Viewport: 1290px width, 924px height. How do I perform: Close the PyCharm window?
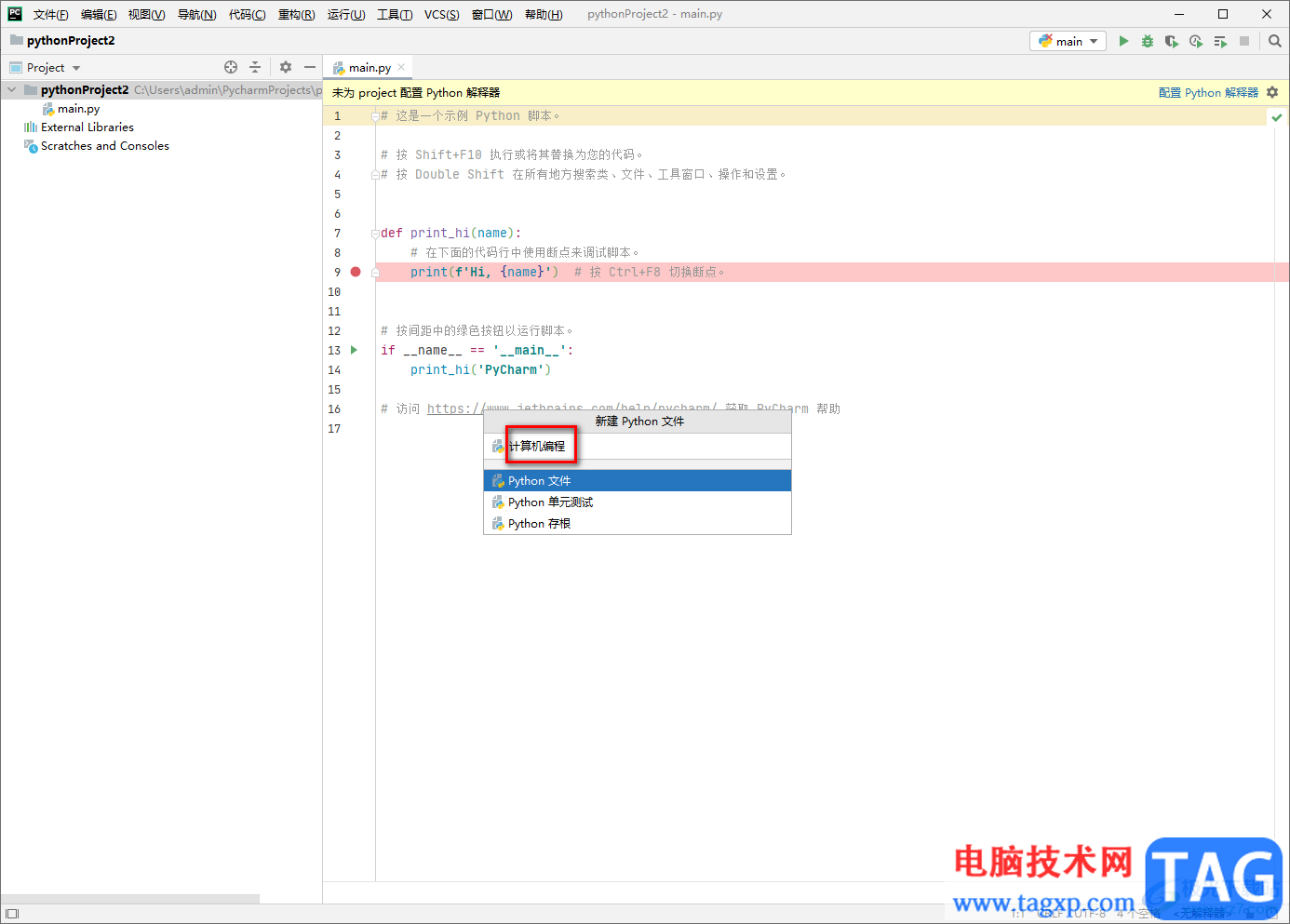pyautogui.click(x=1267, y=14)
